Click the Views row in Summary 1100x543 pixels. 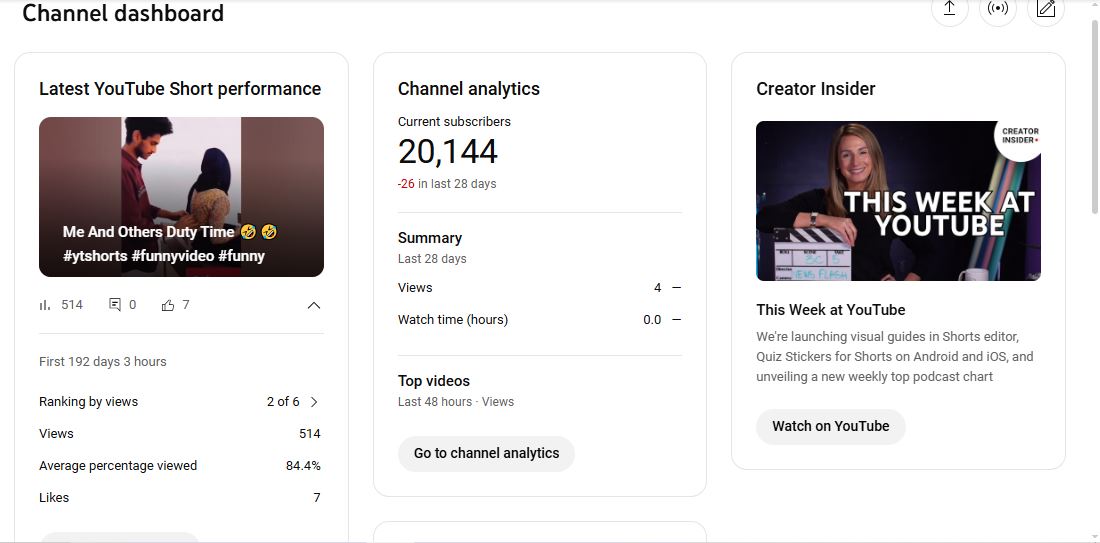539,288
